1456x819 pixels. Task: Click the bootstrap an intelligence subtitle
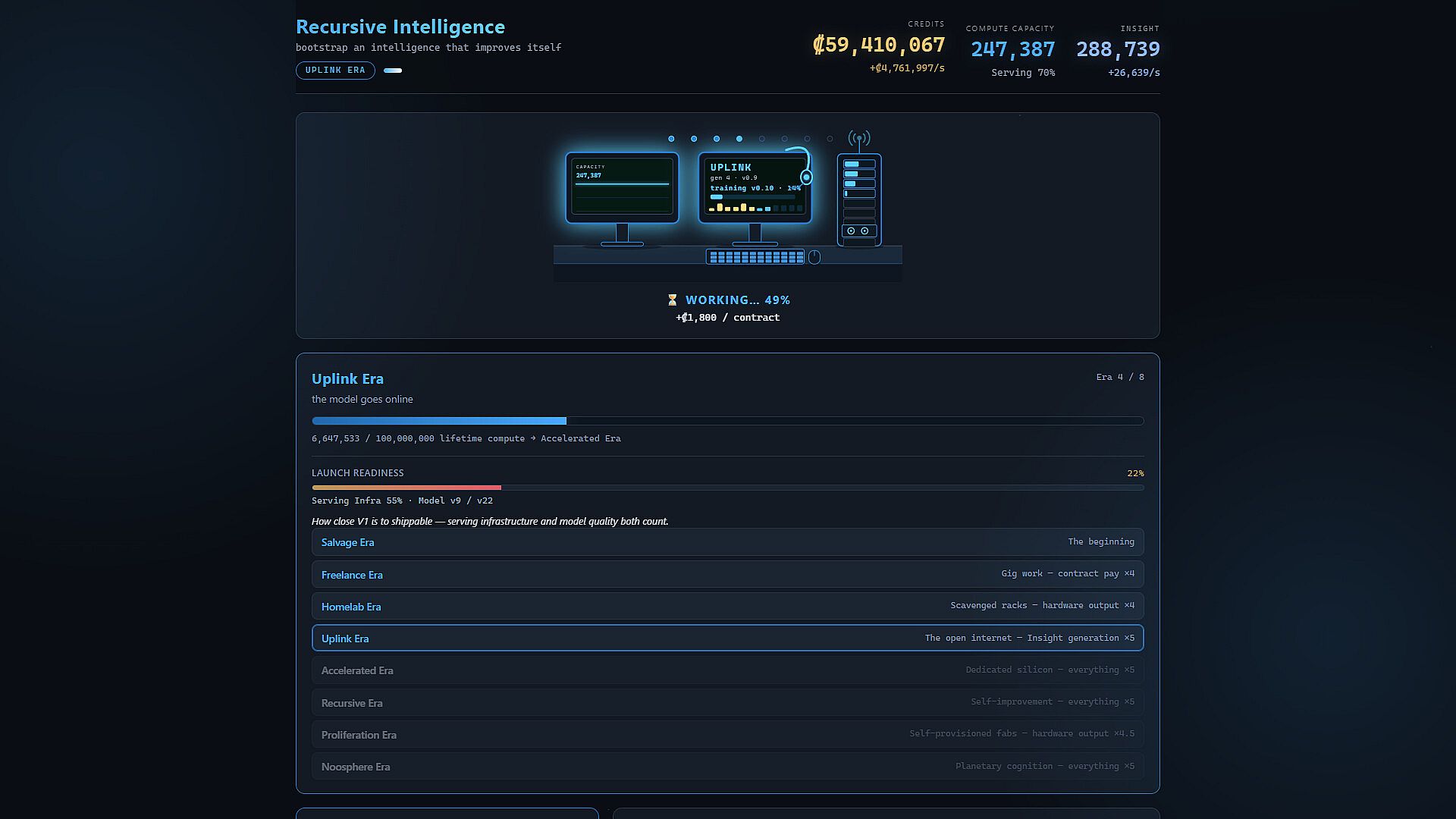click(428, 47)
